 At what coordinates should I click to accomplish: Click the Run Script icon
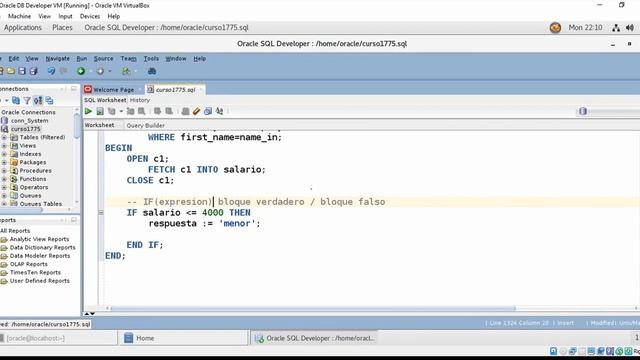click(x=100, y=111)
